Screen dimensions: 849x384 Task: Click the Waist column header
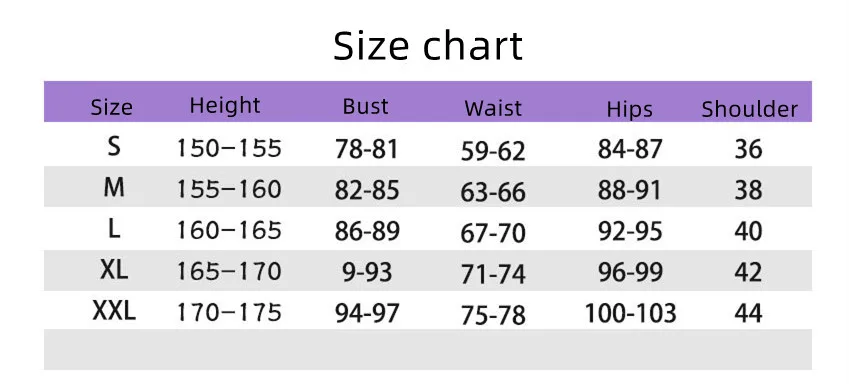[493, 108]
